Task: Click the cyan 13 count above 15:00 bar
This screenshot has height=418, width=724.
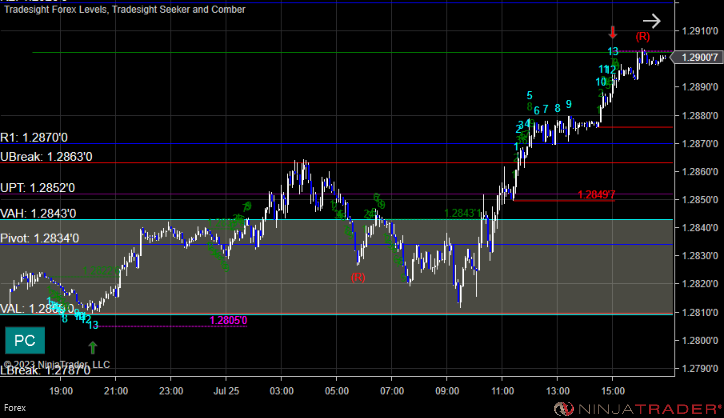Action: (613, 51)
